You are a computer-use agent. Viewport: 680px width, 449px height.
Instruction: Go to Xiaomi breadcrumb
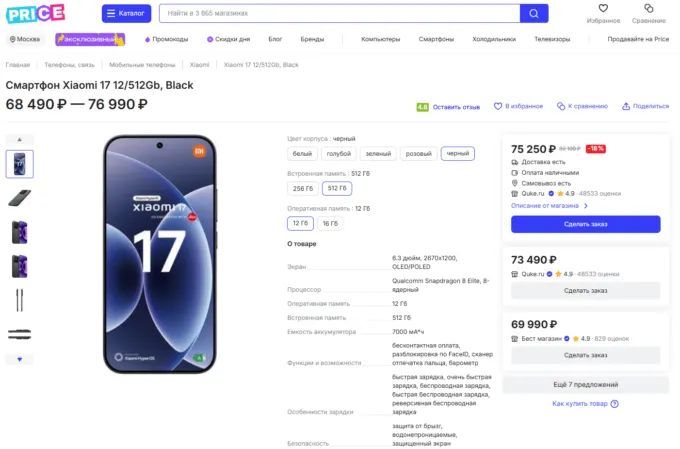click(199, 65)
